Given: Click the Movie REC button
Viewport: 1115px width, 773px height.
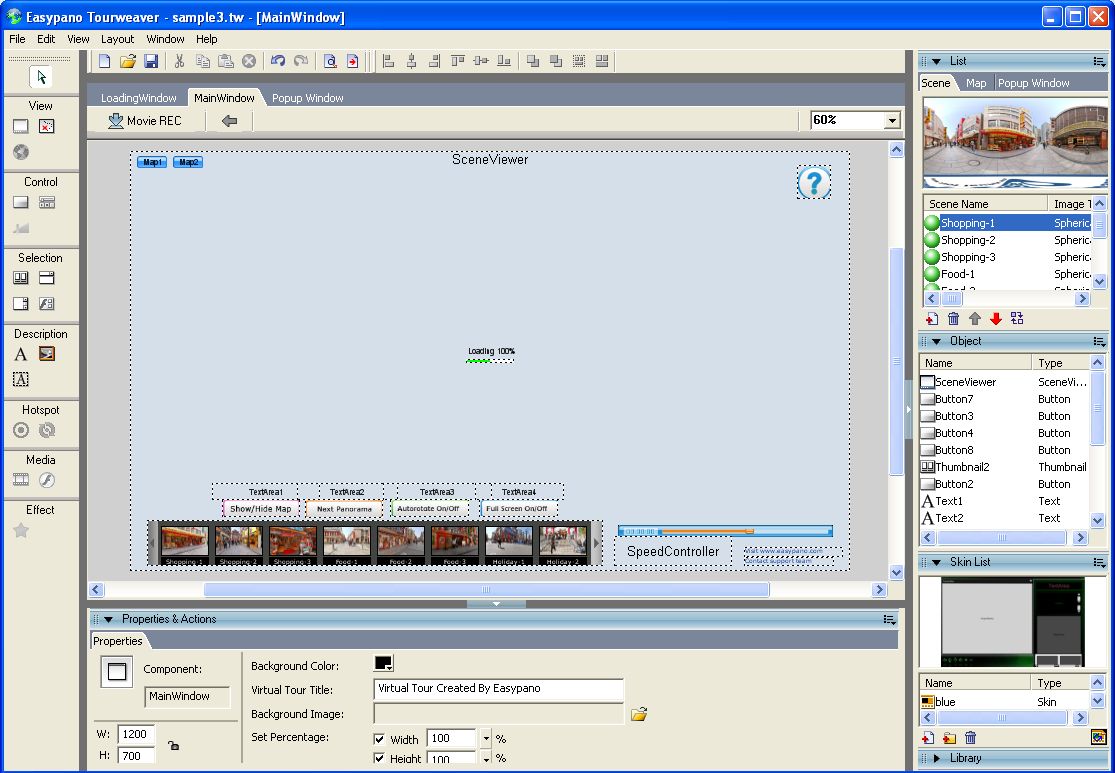Looking at the screenshot, I should pos(145,121).
